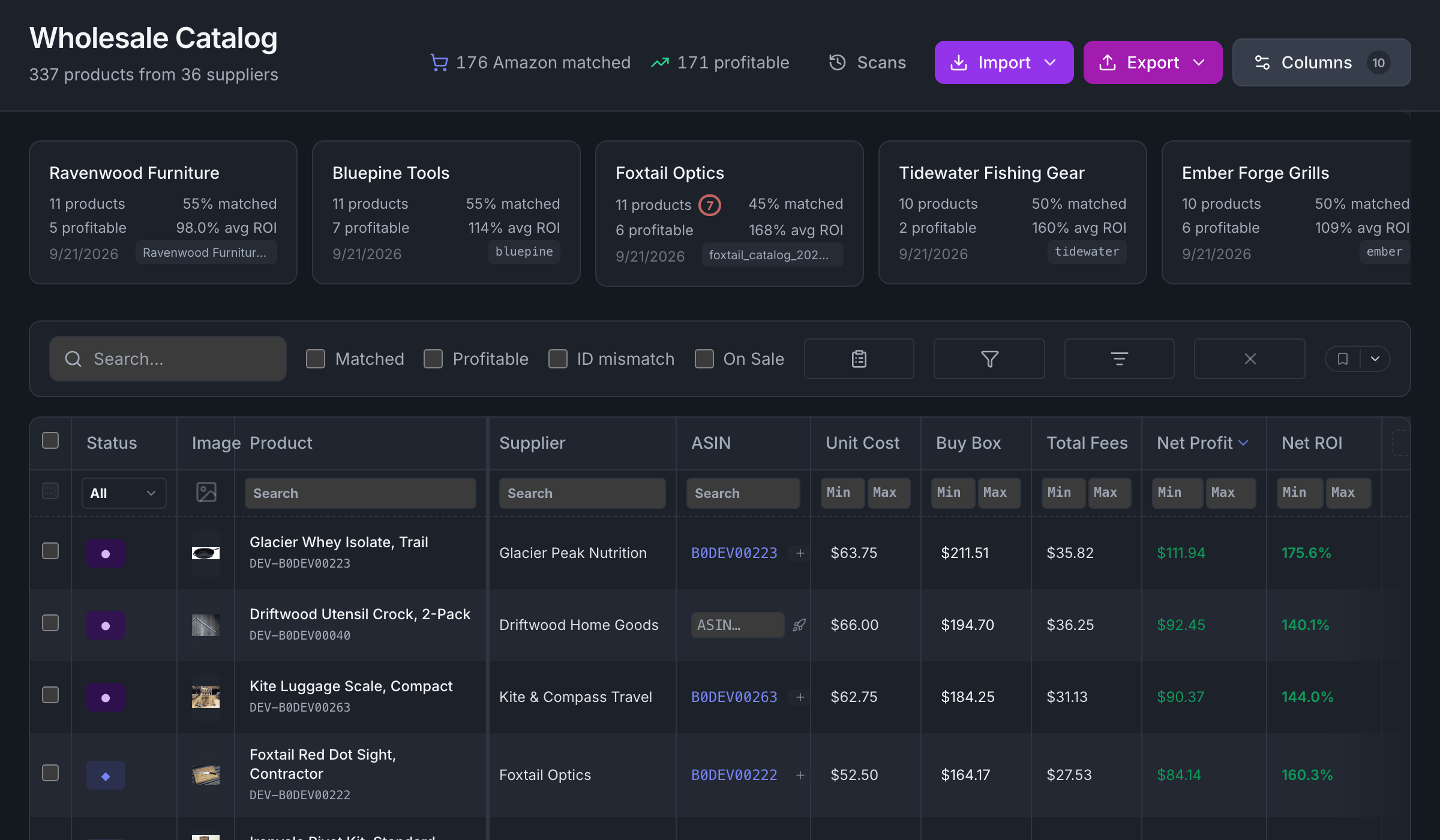Open the B0DEV00222 ASIN link
Image resolution: width=1440 pixels, height=840 pixels.
pyautogui.click(x=734, y=775)
